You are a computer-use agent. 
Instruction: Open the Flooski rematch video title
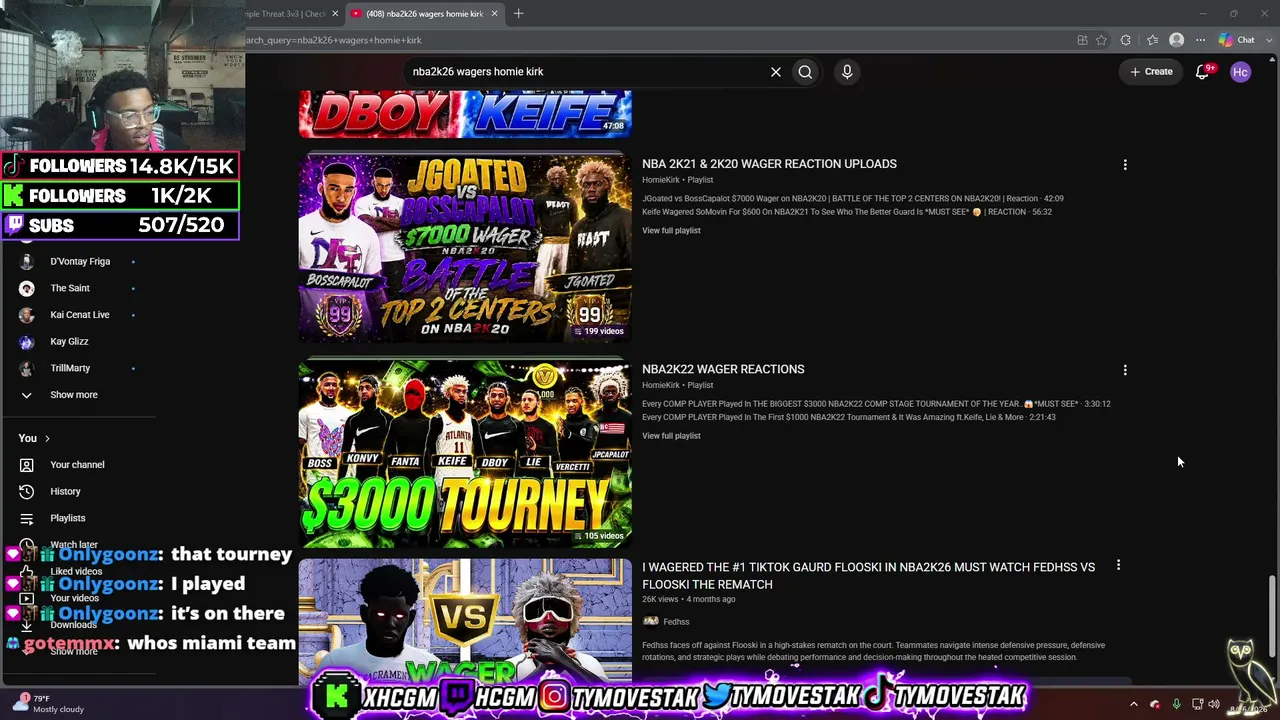(868, 575)
